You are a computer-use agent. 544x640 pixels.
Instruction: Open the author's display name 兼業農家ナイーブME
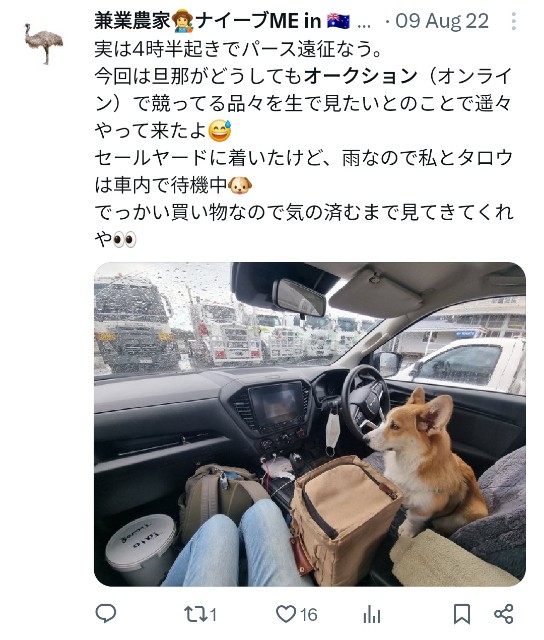pyautogui.click(x=207, y=21)
